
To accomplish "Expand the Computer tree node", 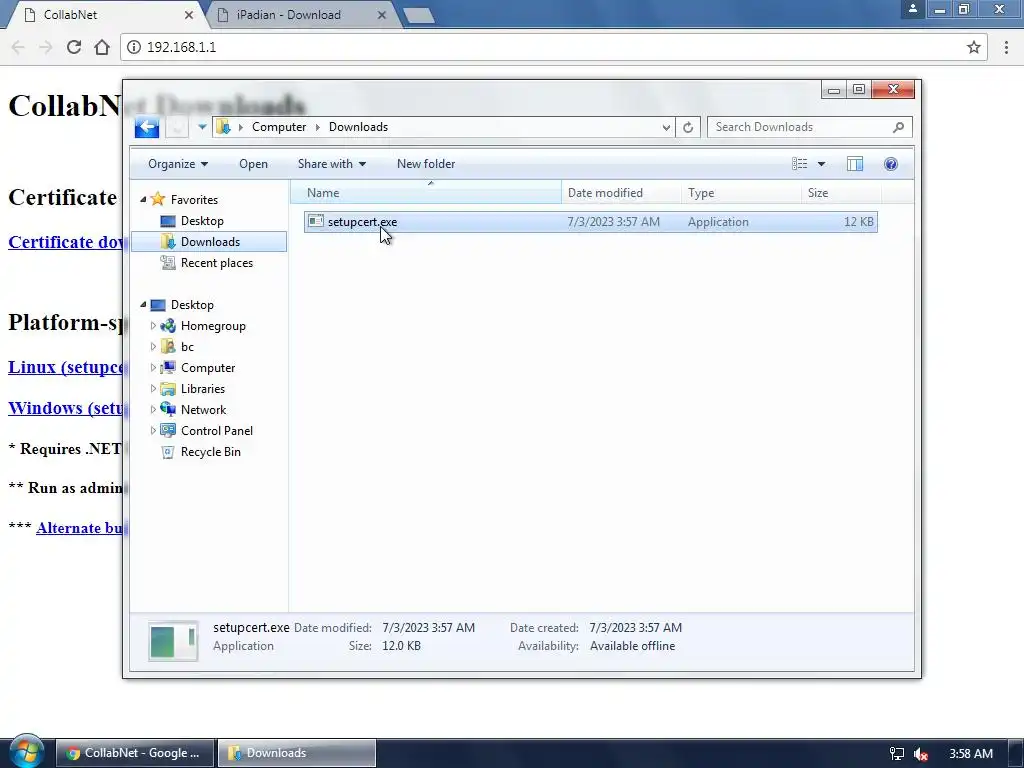I will pyautogui.click(x=153, y=368).
